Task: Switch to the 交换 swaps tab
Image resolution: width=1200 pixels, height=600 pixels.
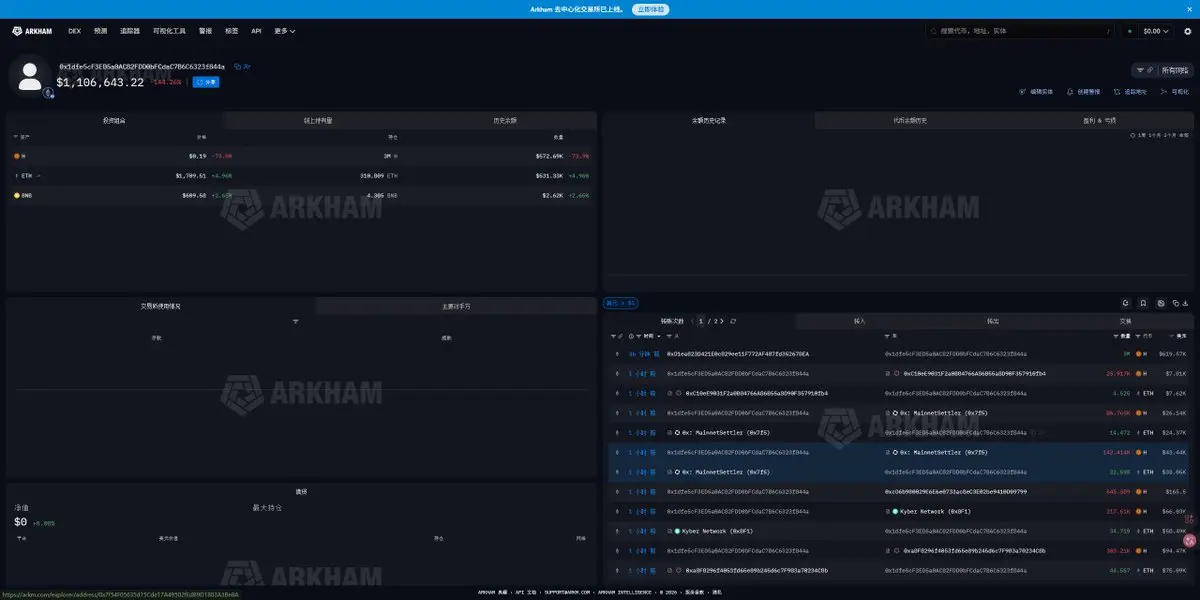Action: pos(1126,321)
